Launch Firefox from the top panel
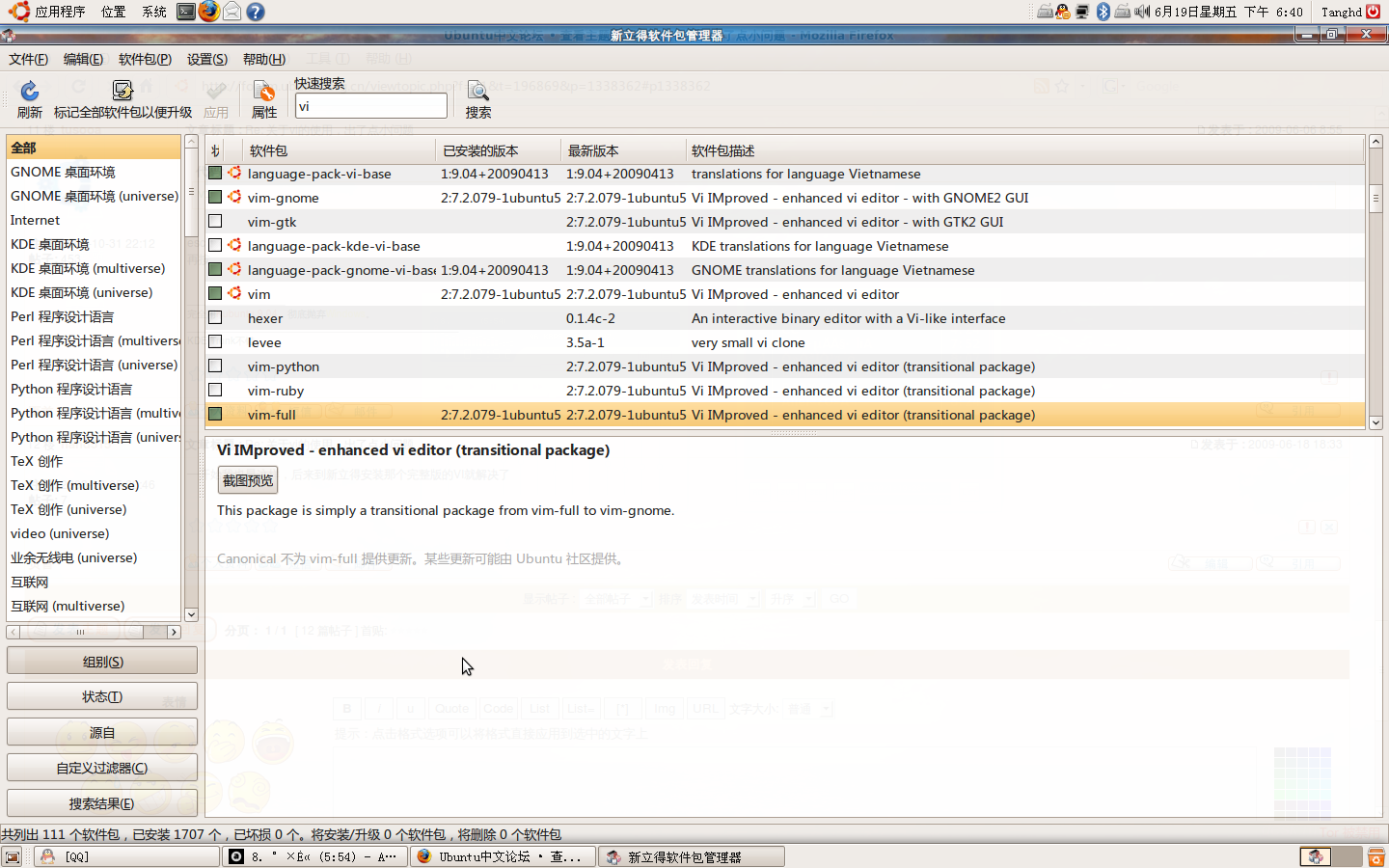 (209, 12)
